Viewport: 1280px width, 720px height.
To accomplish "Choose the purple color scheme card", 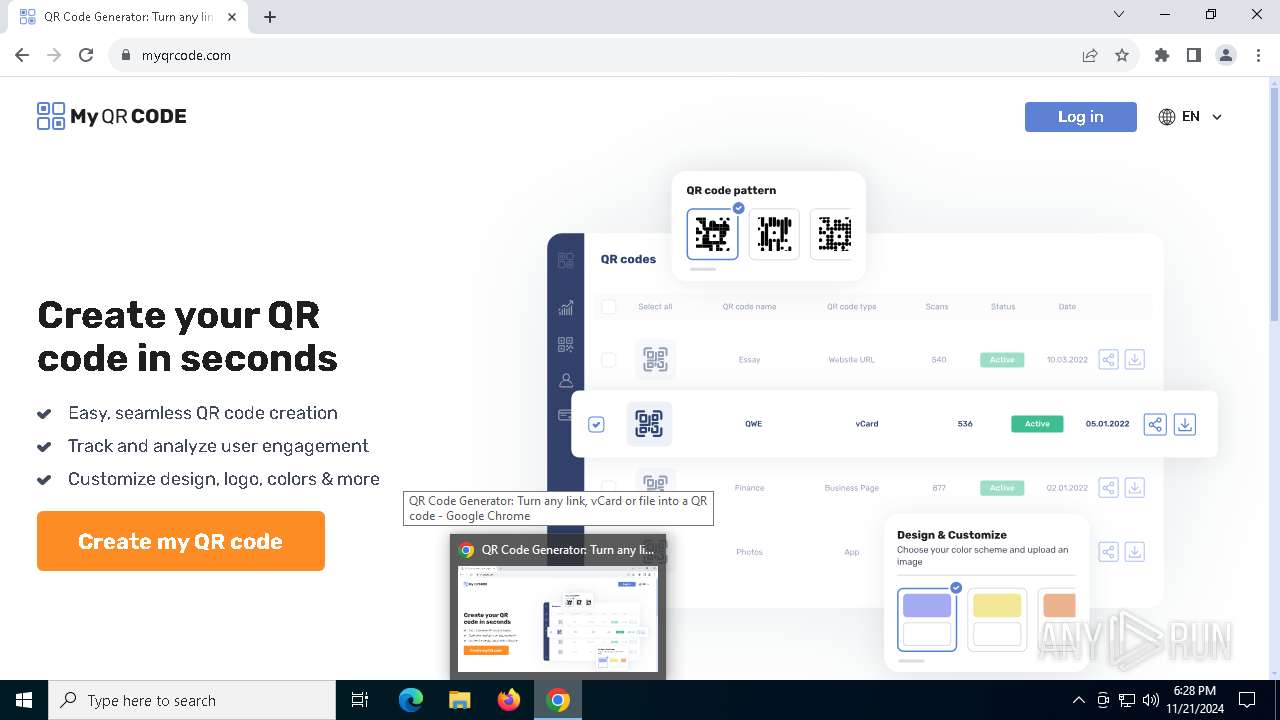I will click(x=927, y=620).
